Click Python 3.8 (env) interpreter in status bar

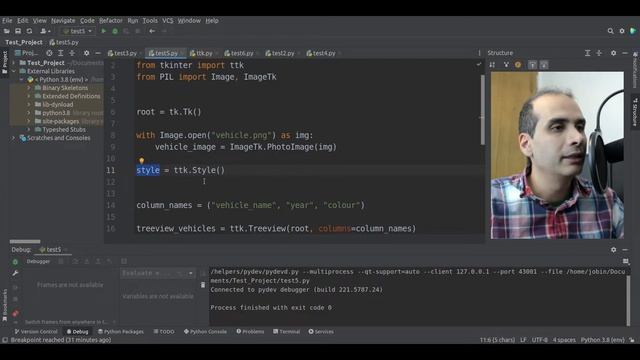602,340
